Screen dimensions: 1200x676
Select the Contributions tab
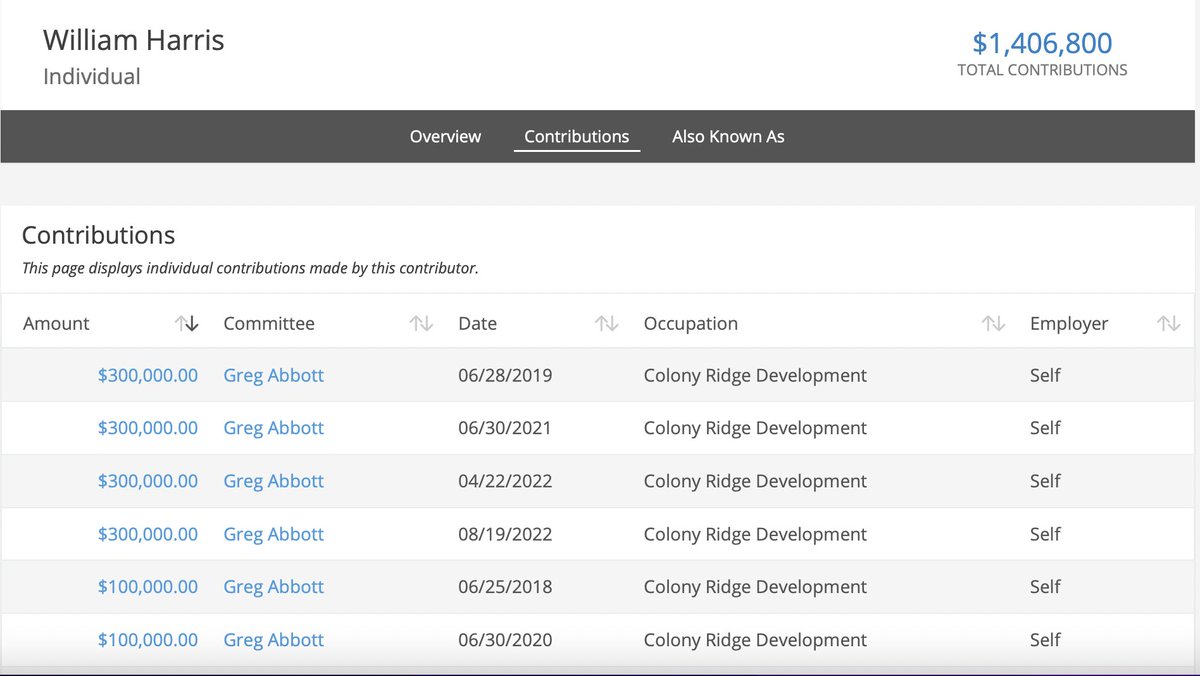point(576,137)
